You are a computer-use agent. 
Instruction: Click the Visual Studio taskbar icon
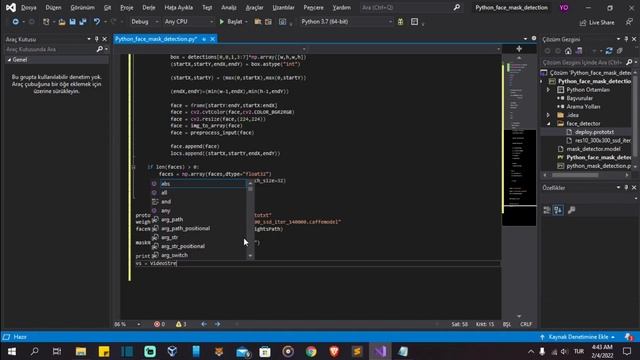click(380, 351)
